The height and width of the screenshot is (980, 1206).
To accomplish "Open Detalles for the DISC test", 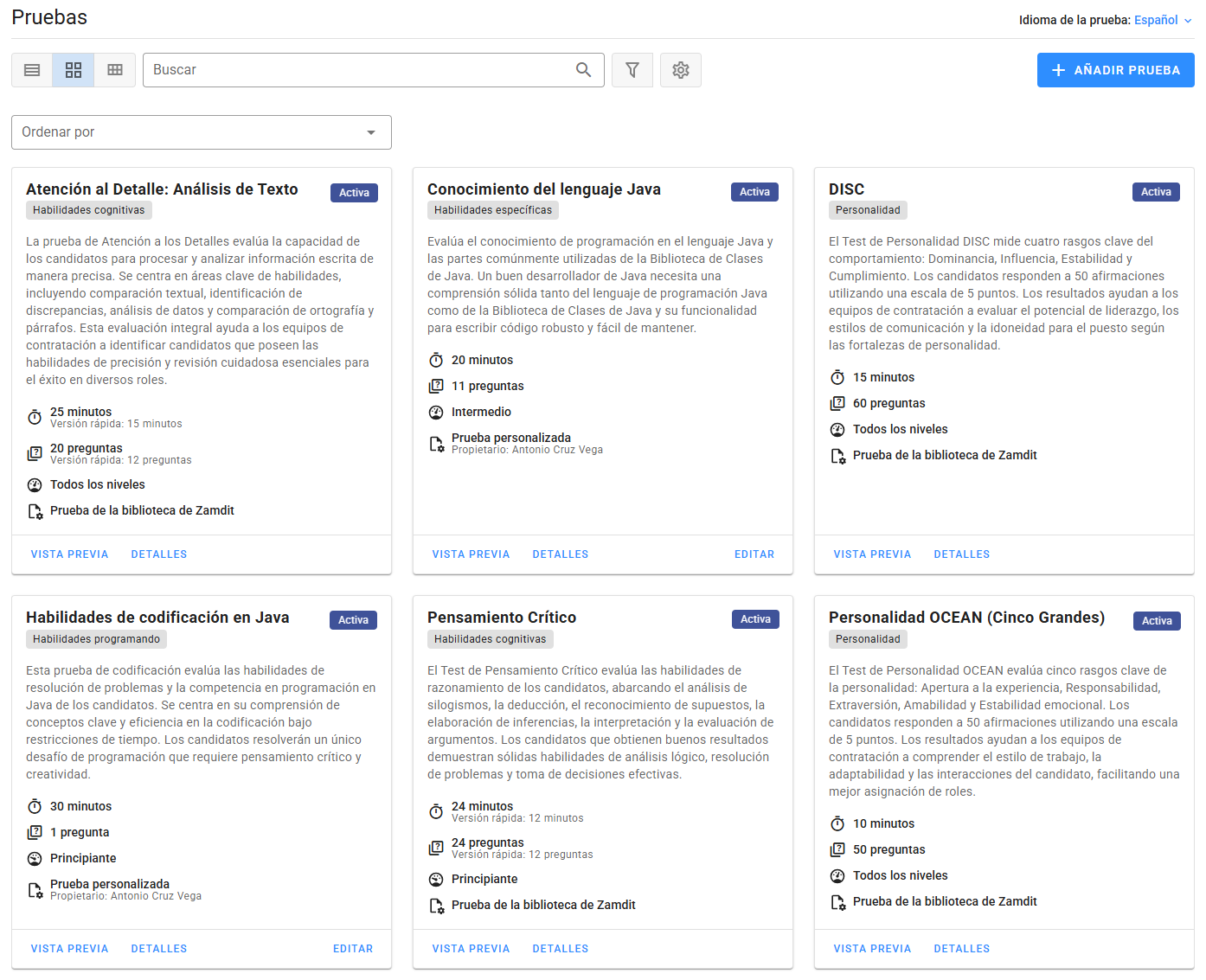I will (x=961, y=554).
